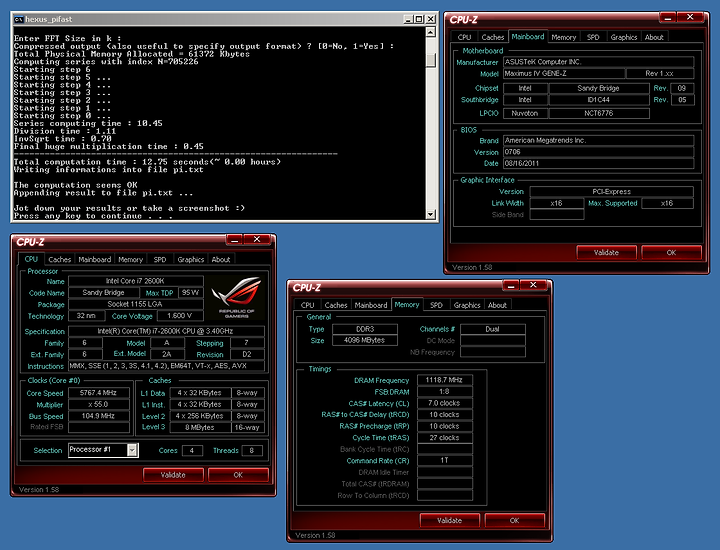The height and width of the screenshot is (550, 720).
Task: Click the console scrollbar down arrow
Action: tap(430, 214)
